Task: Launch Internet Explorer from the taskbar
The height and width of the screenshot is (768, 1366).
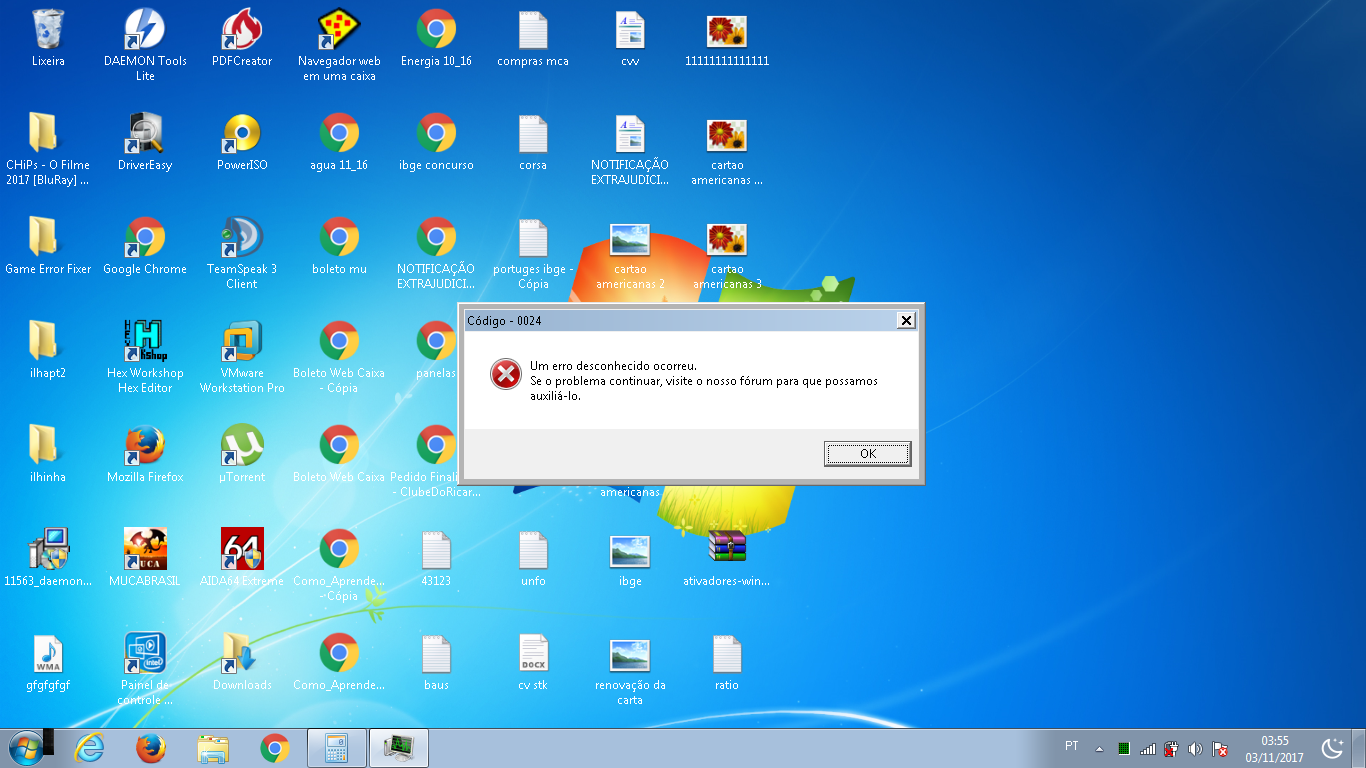Action: pyautogui.click(x=89, y=748)
